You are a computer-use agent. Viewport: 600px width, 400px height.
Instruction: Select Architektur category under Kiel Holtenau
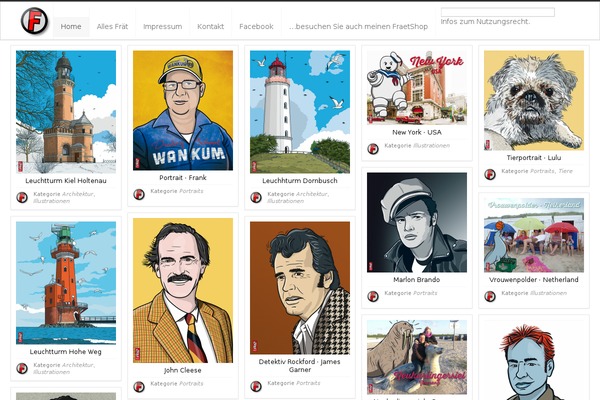pos(78,194)
